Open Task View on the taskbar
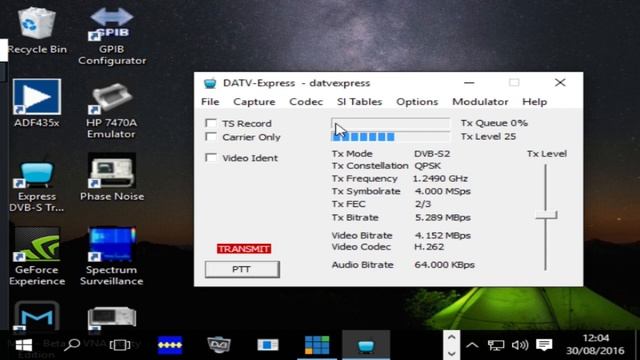 pos(120,345)
